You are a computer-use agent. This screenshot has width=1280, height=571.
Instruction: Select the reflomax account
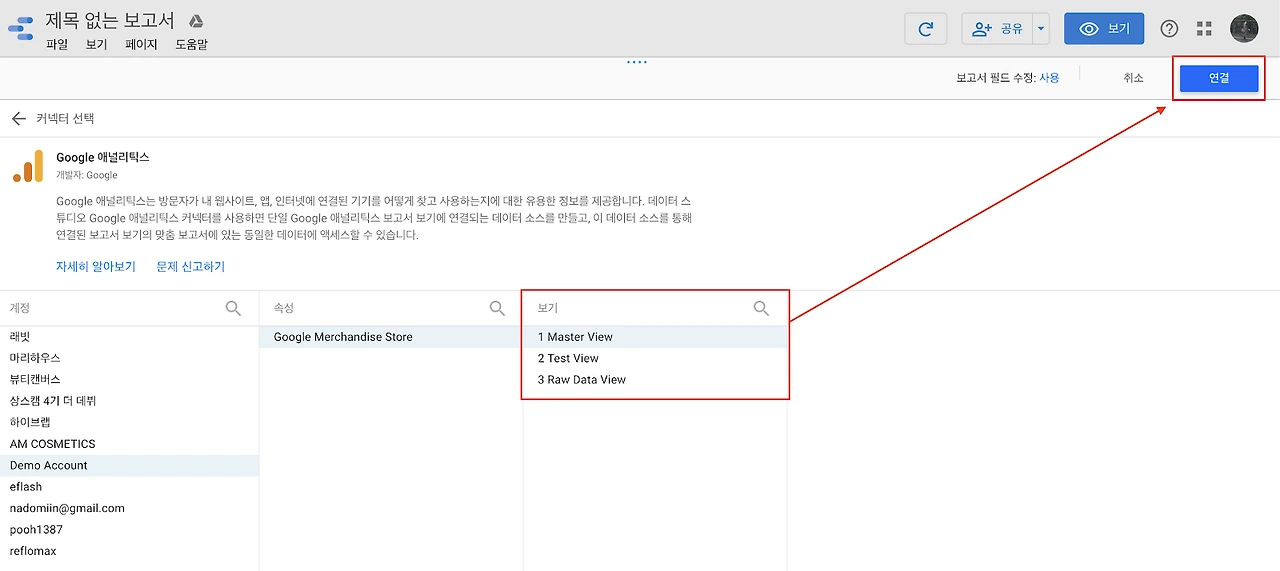(x=129, y=551)
